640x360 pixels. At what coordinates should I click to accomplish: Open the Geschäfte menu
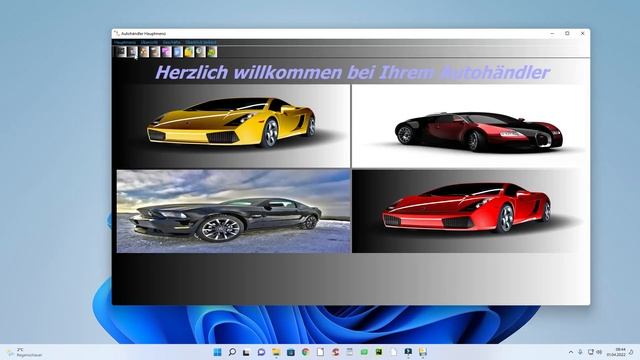click(x=171, y=42)
